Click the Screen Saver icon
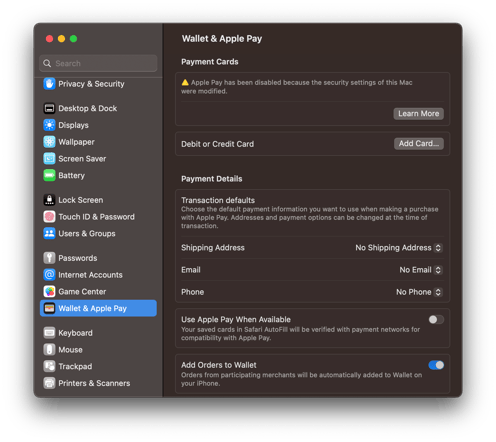 point(49,159)
